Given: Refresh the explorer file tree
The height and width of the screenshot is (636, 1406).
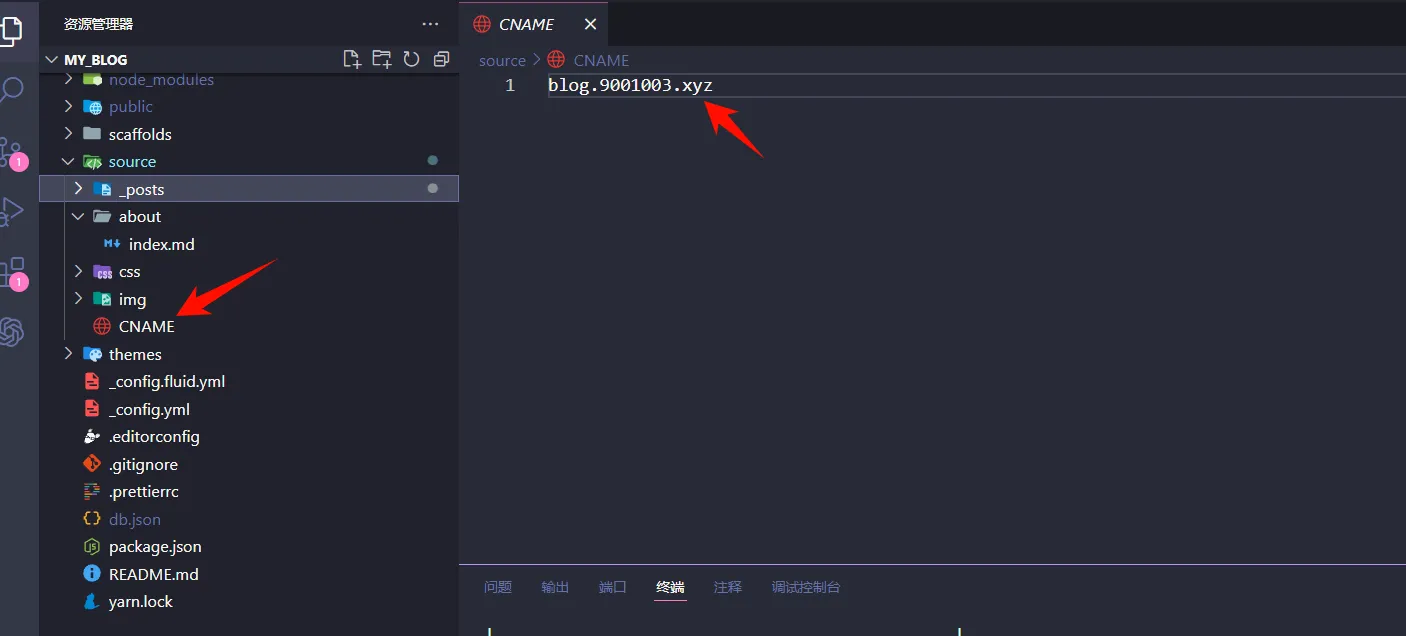Looking at the screenshot, I should 411,59.
